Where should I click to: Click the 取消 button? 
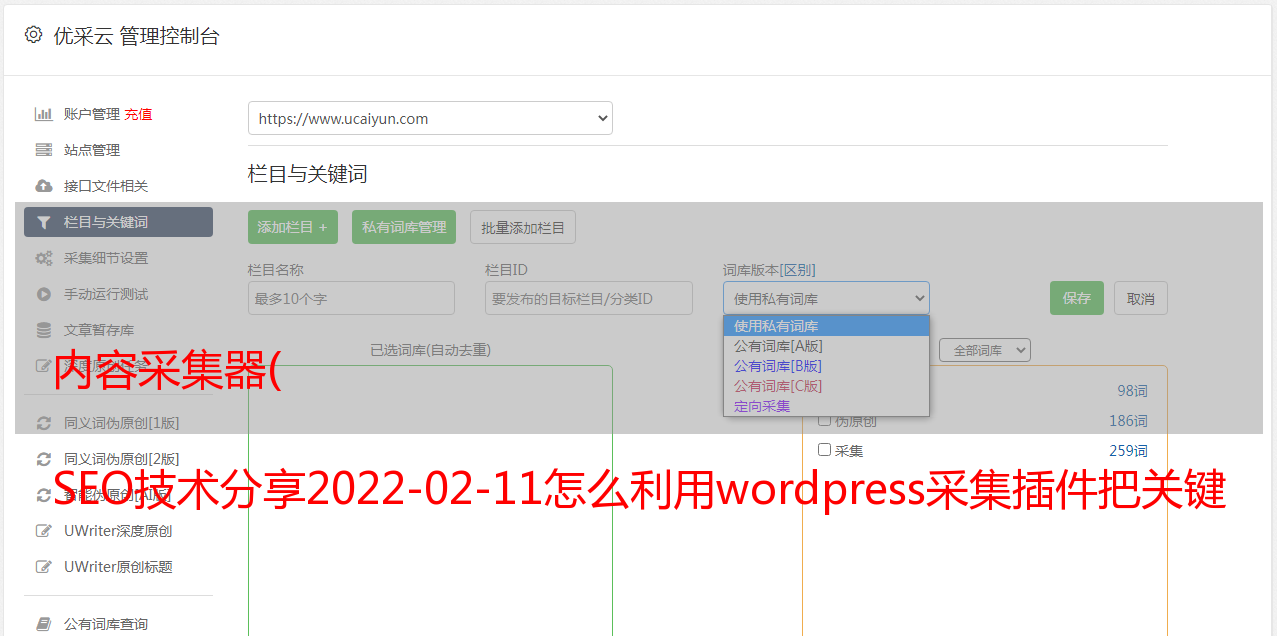click(x=1141, y=298)
